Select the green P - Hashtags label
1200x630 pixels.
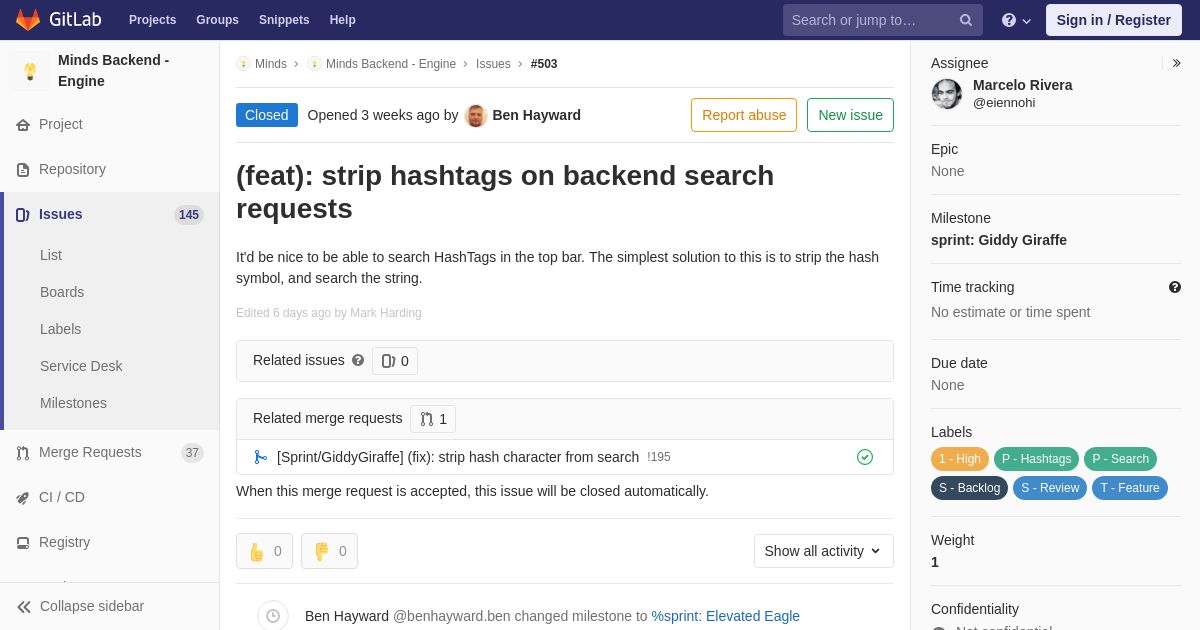click(1036, 459)
